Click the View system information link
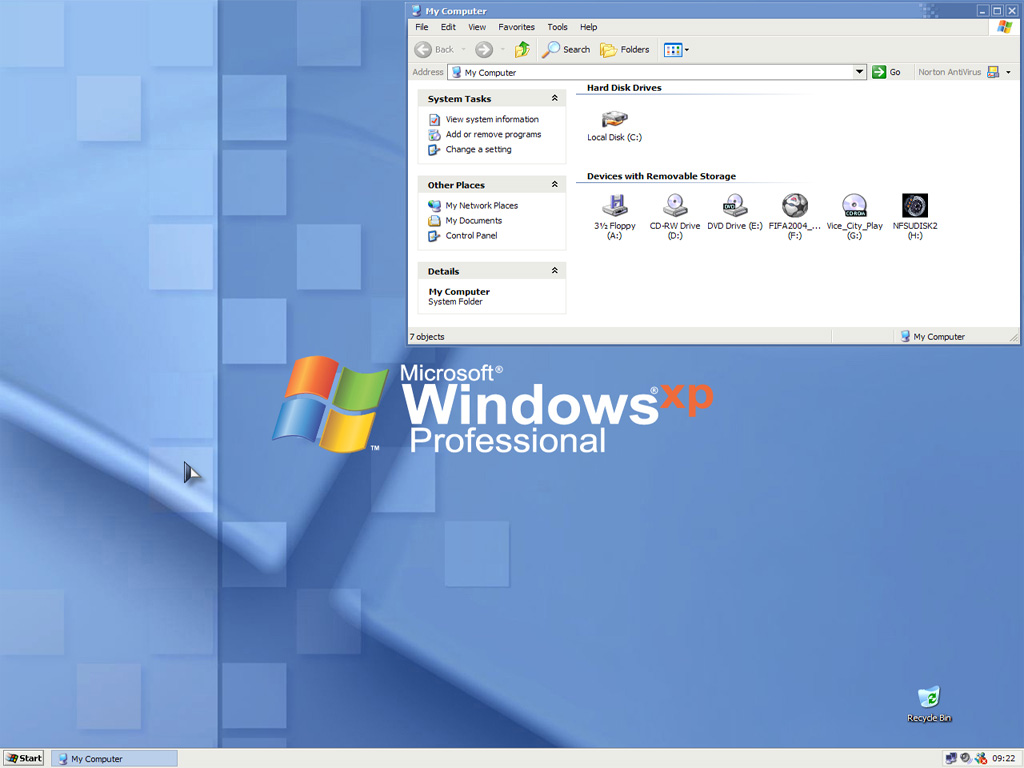1024x768 pixels. (x=492, y=120)
